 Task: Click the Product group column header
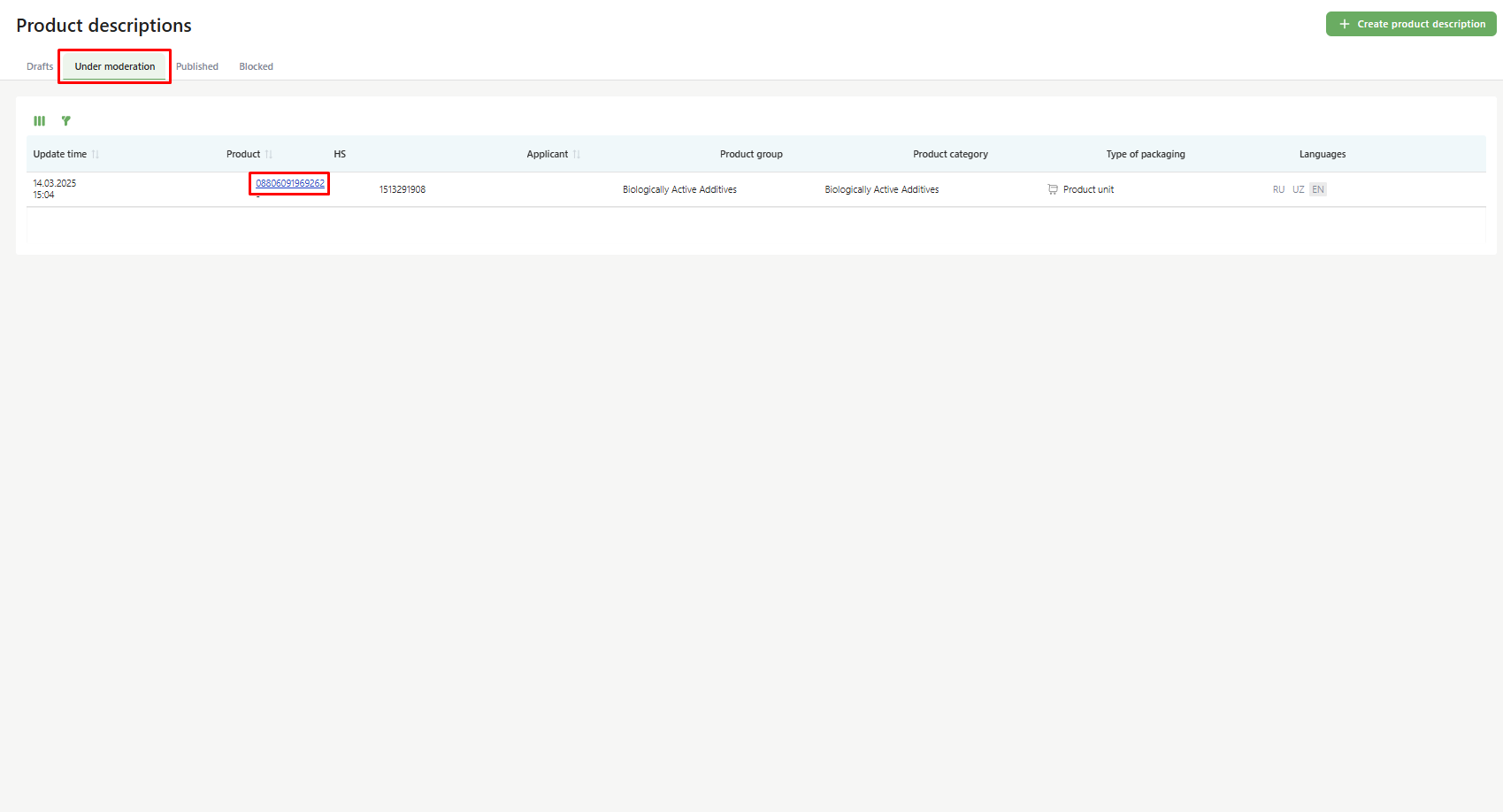tap(751, 154)
